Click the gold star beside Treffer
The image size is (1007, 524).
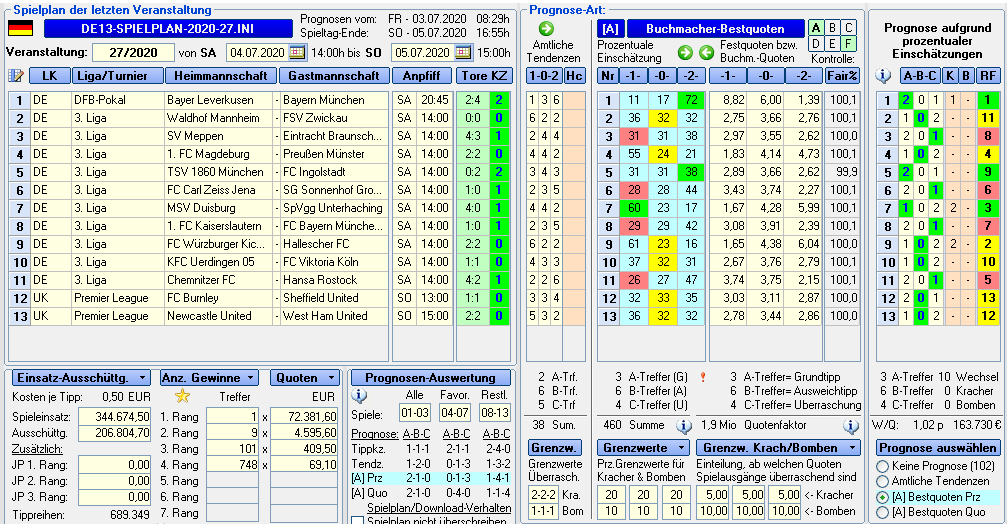click(x=183, y=396)
